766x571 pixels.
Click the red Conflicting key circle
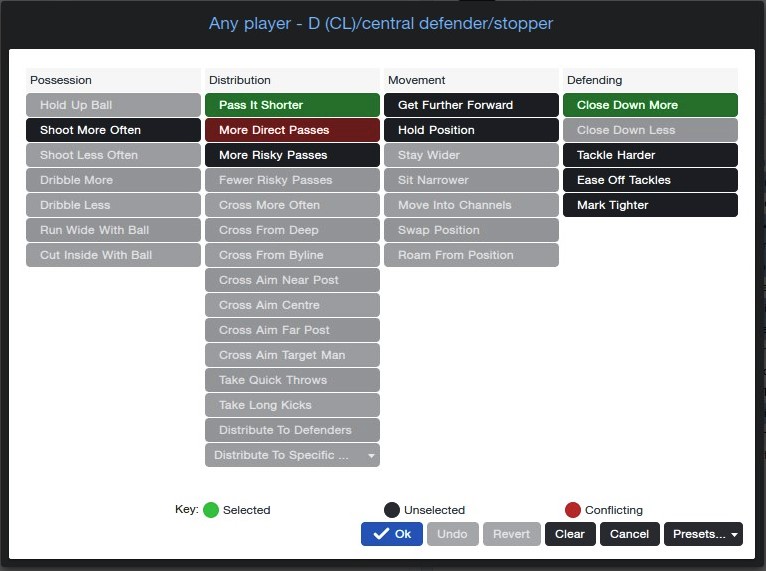click(573, 510)
